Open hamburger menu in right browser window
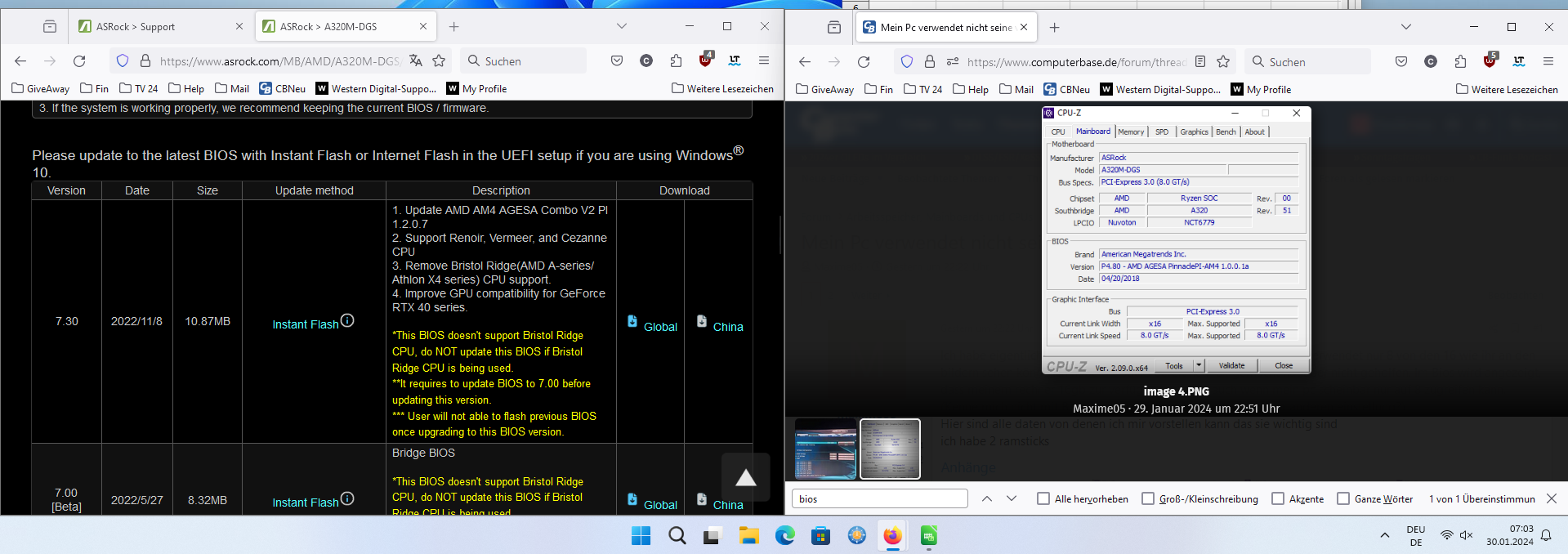This screenshot has height=554, width=1568. coord(1548,61)
